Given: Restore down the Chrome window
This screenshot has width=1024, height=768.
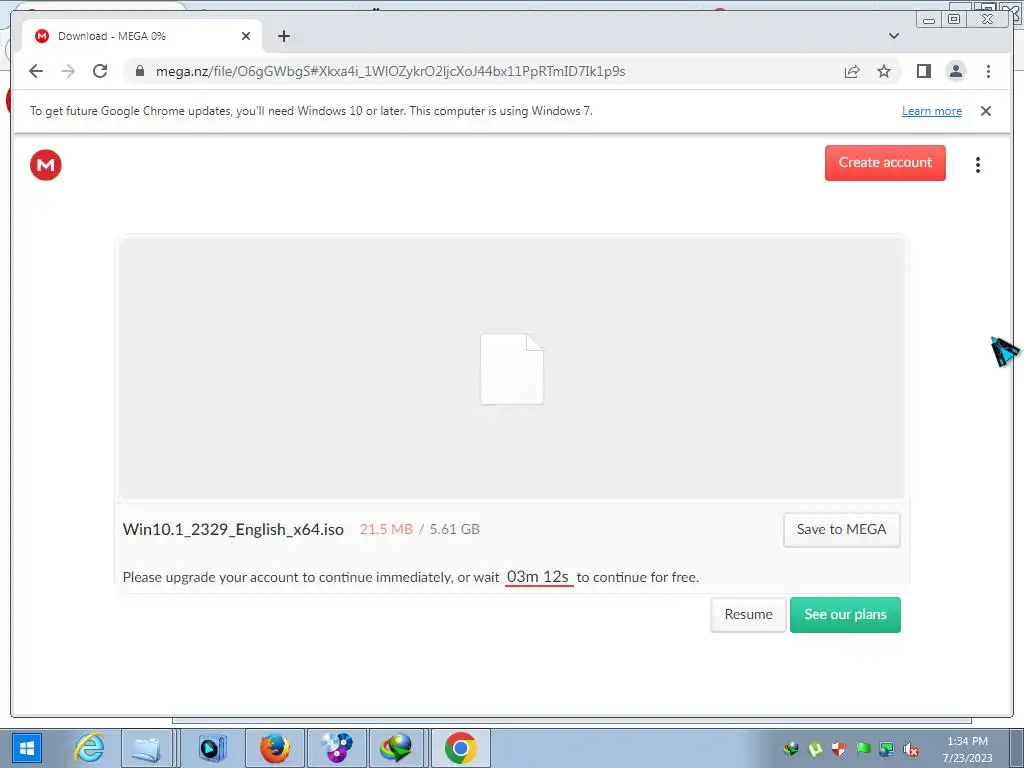Looking at the screenshot, I should tap(954, 20).
